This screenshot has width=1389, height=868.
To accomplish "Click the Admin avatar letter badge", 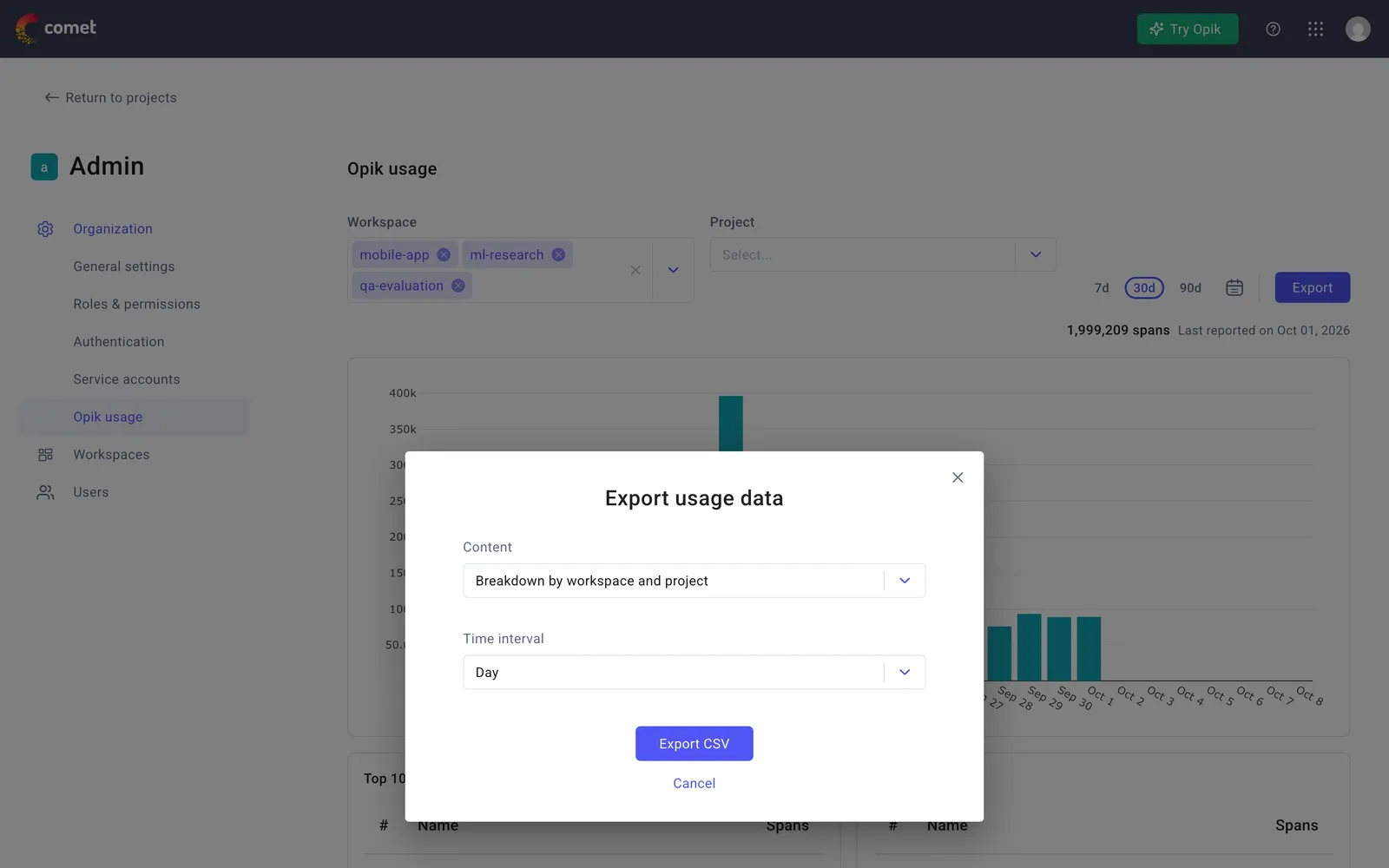I will click(x=44, y=167).
